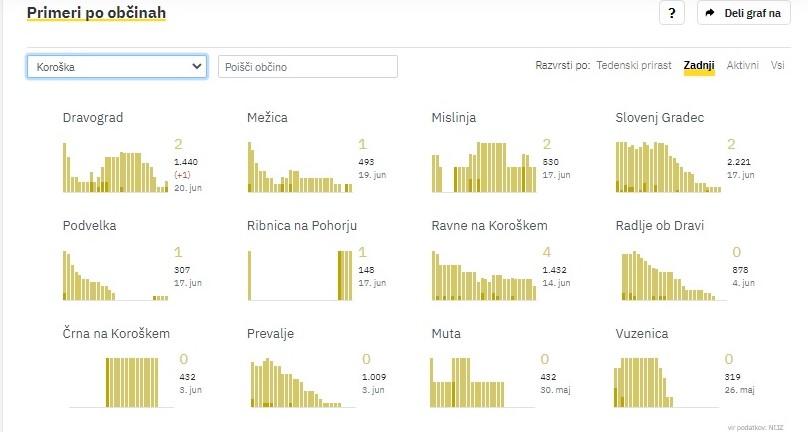Focus the Poišči občino search field
This screenshot has height=432, width=808.
[x=308, y=67]
